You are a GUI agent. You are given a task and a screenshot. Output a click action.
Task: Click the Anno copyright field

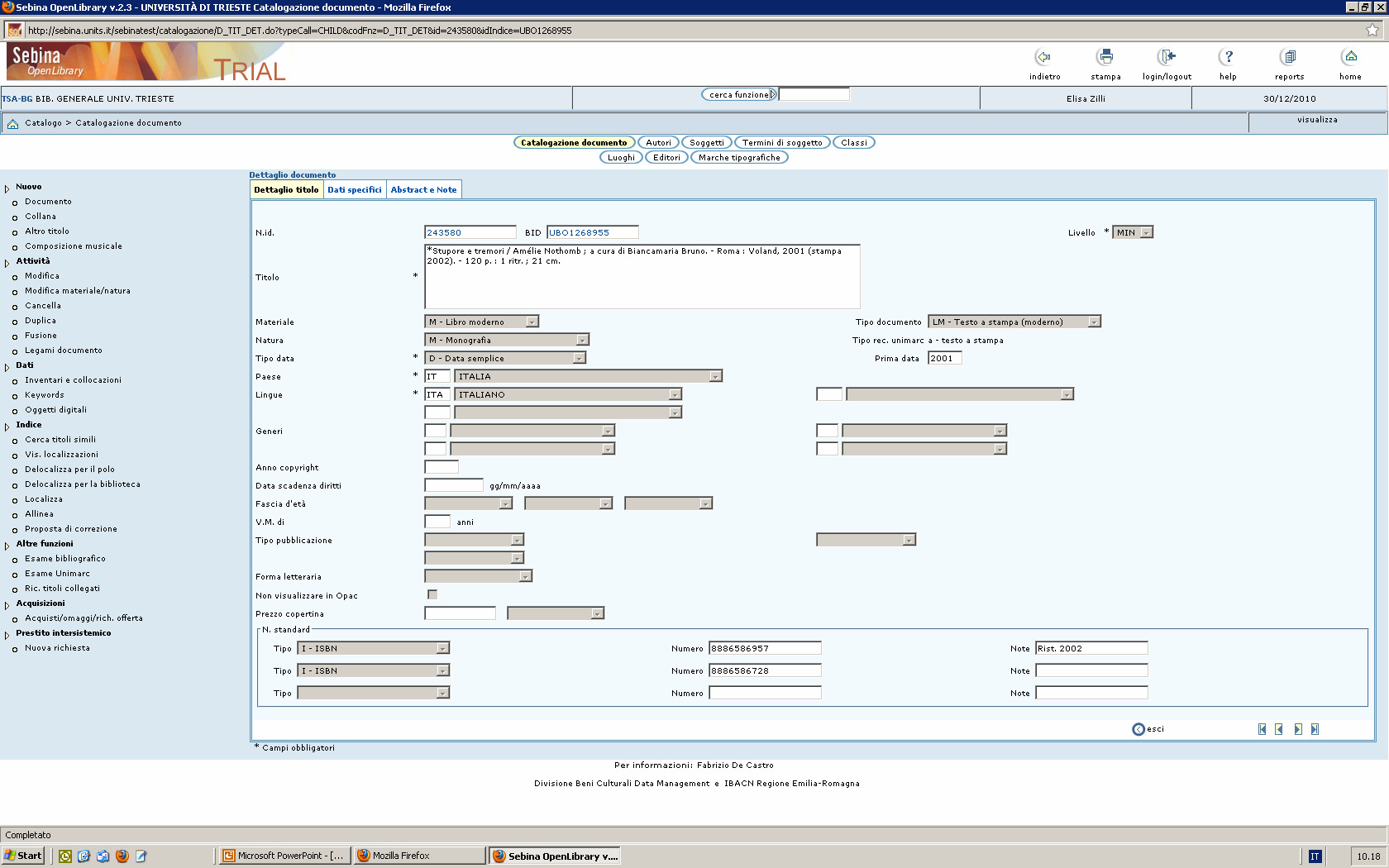pos(441,467)
